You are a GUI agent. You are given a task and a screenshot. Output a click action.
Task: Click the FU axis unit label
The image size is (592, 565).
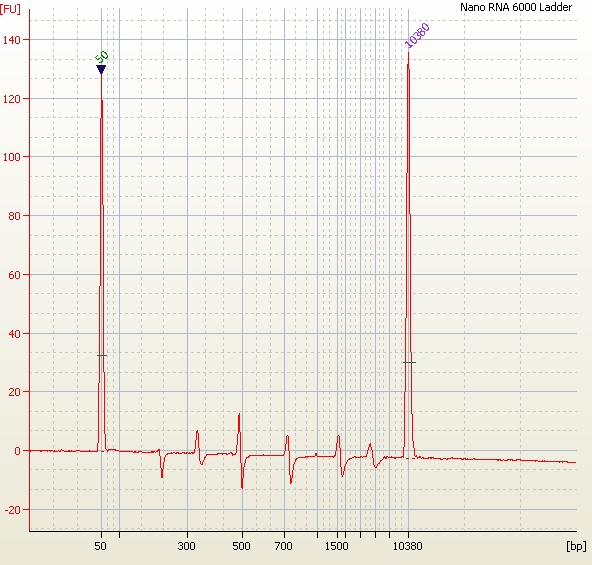pos(10,9)
